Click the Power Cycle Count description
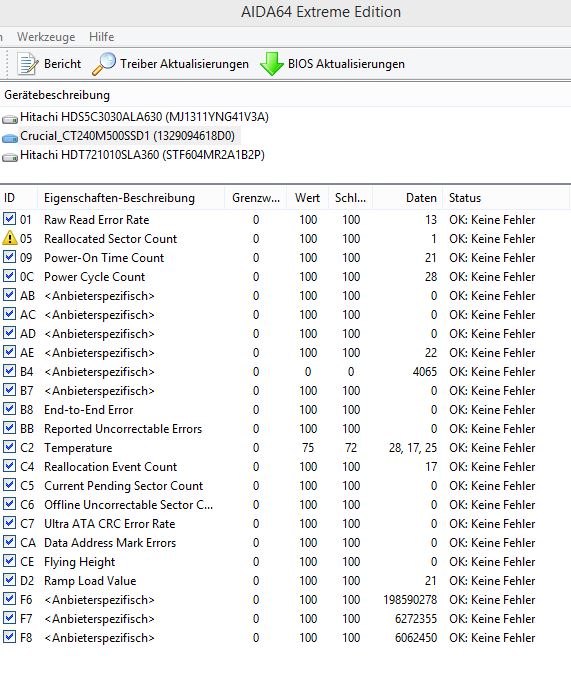Image resolution: width=571 pixels, height=694 pixels. 94,277
